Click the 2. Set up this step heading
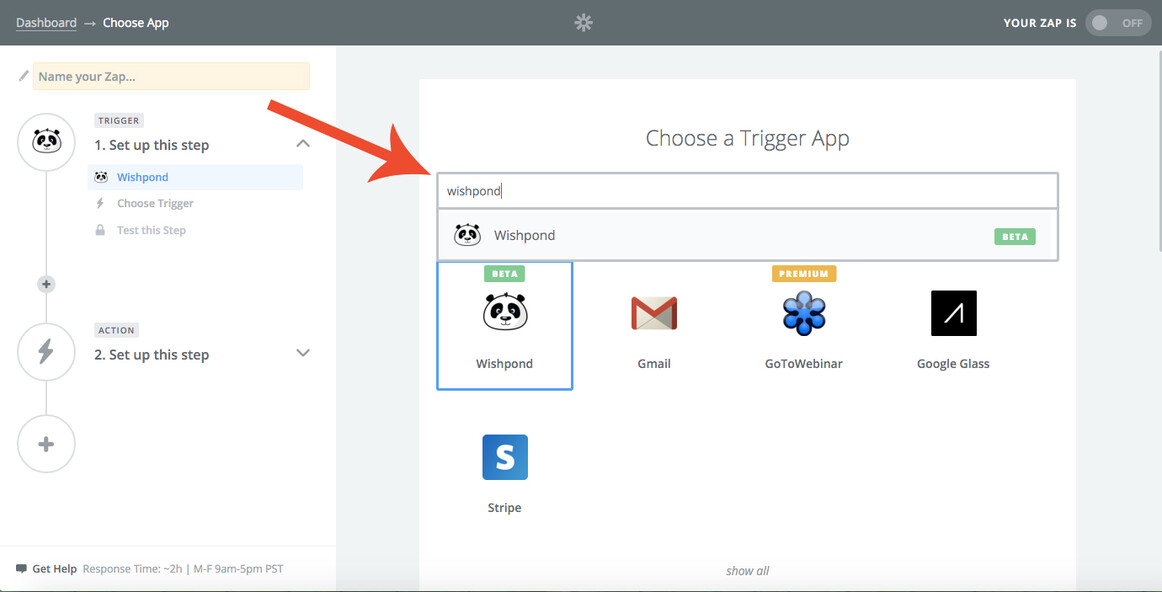This screenshot has width=1162, height=592. point(151,355)
